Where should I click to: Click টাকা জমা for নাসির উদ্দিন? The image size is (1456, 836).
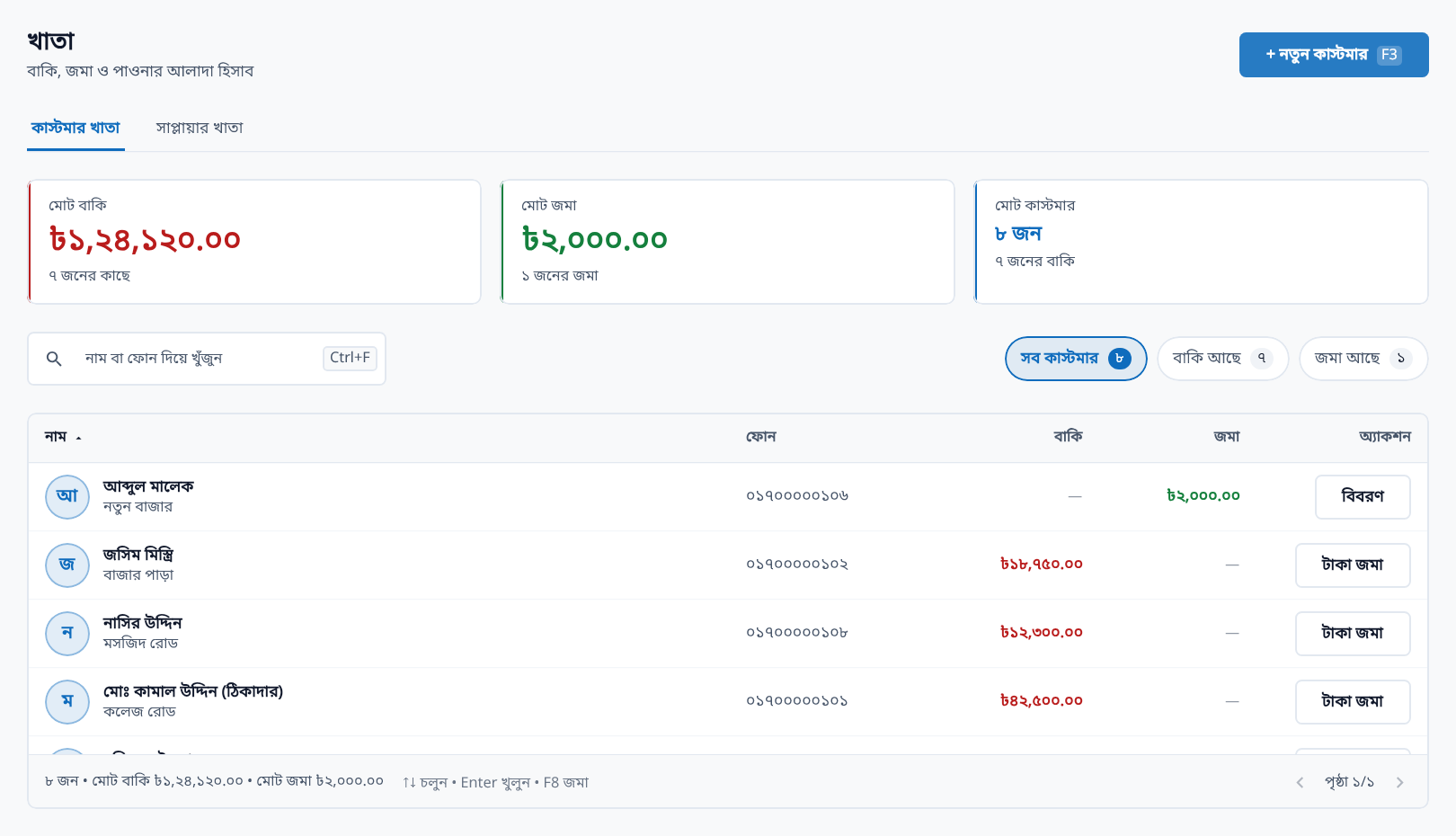click(1353, 634)
